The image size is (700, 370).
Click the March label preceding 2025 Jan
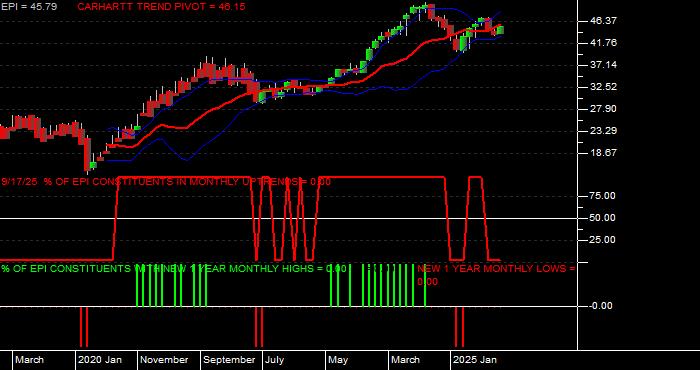pos(405,360)
